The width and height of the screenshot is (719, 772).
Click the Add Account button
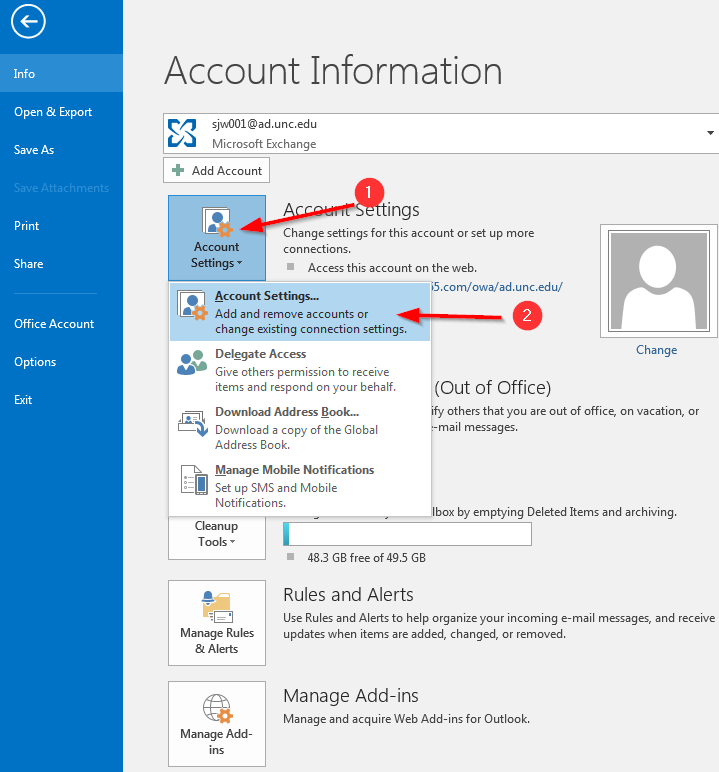pos(217,171)
